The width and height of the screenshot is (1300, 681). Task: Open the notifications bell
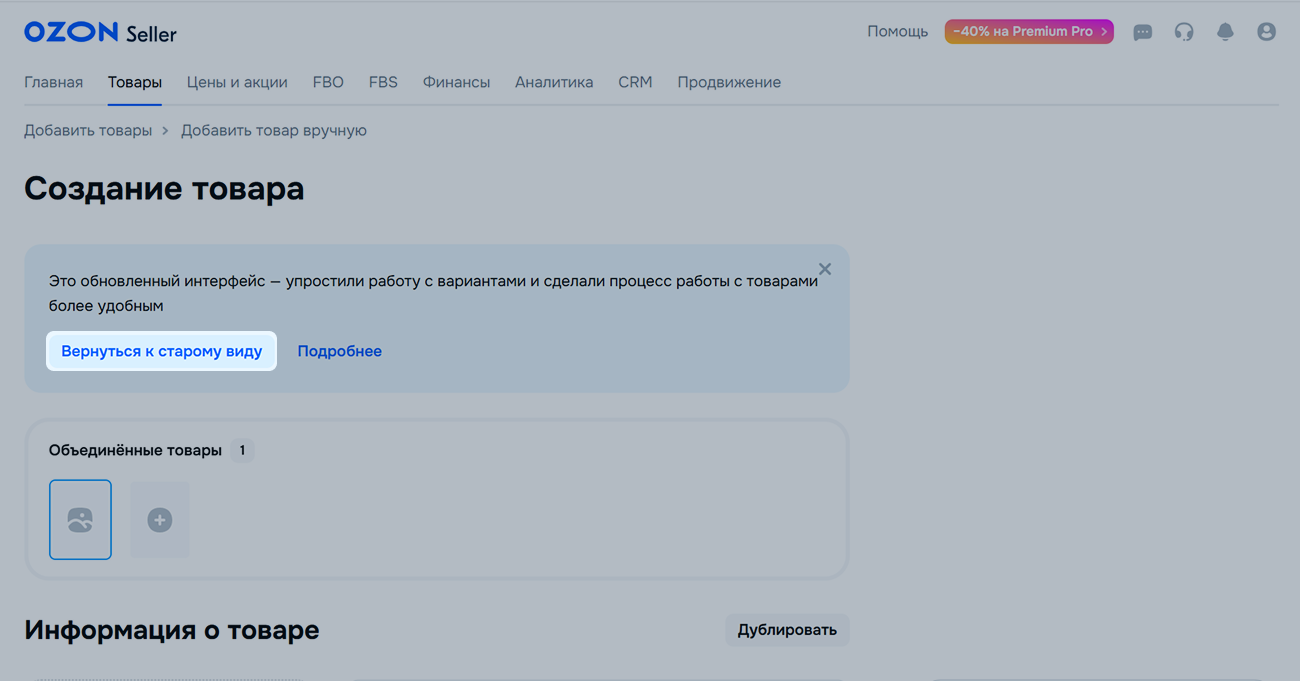pyautogui.click(x=1225, y=32)
